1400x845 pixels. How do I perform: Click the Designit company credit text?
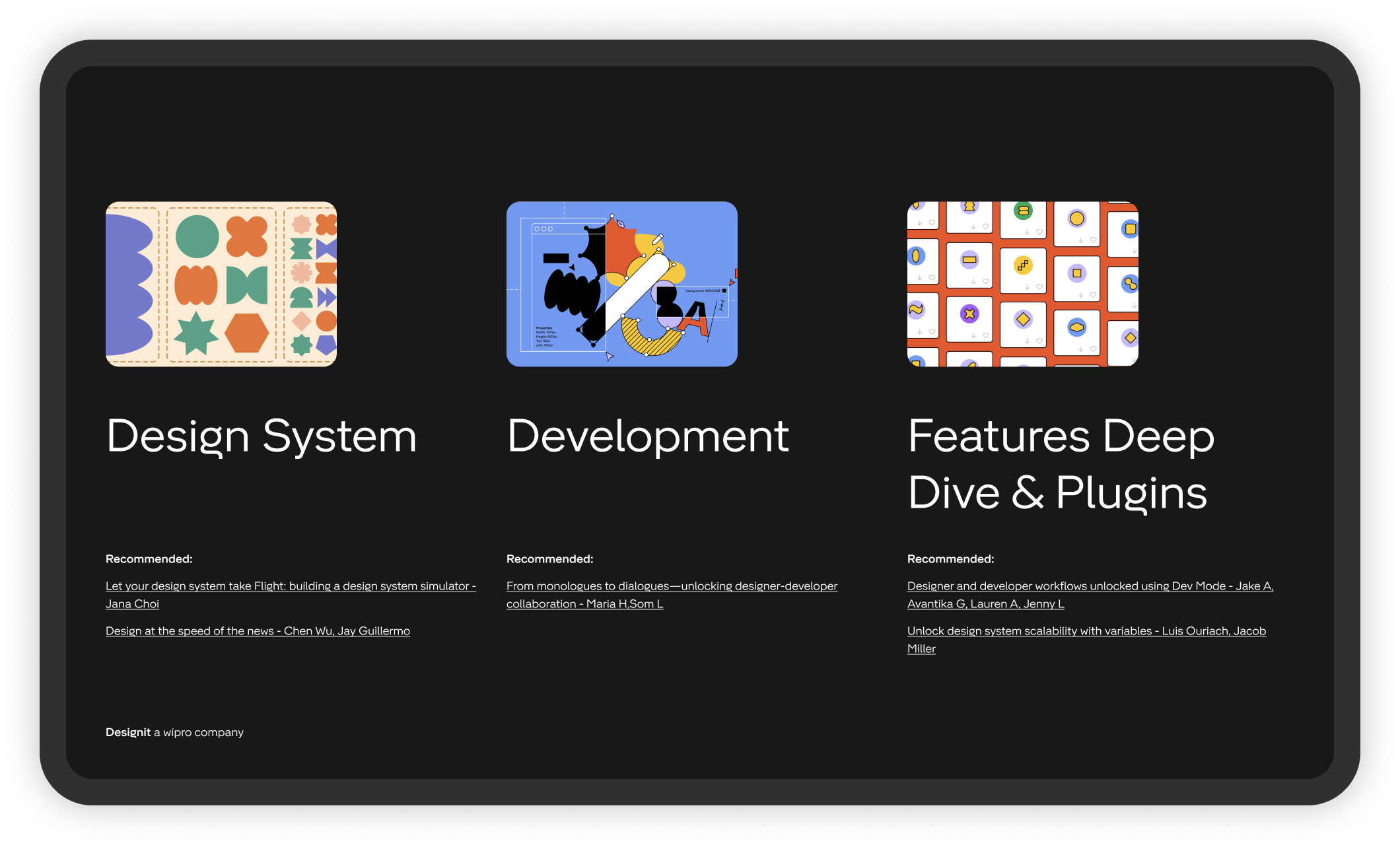point(175,732)
